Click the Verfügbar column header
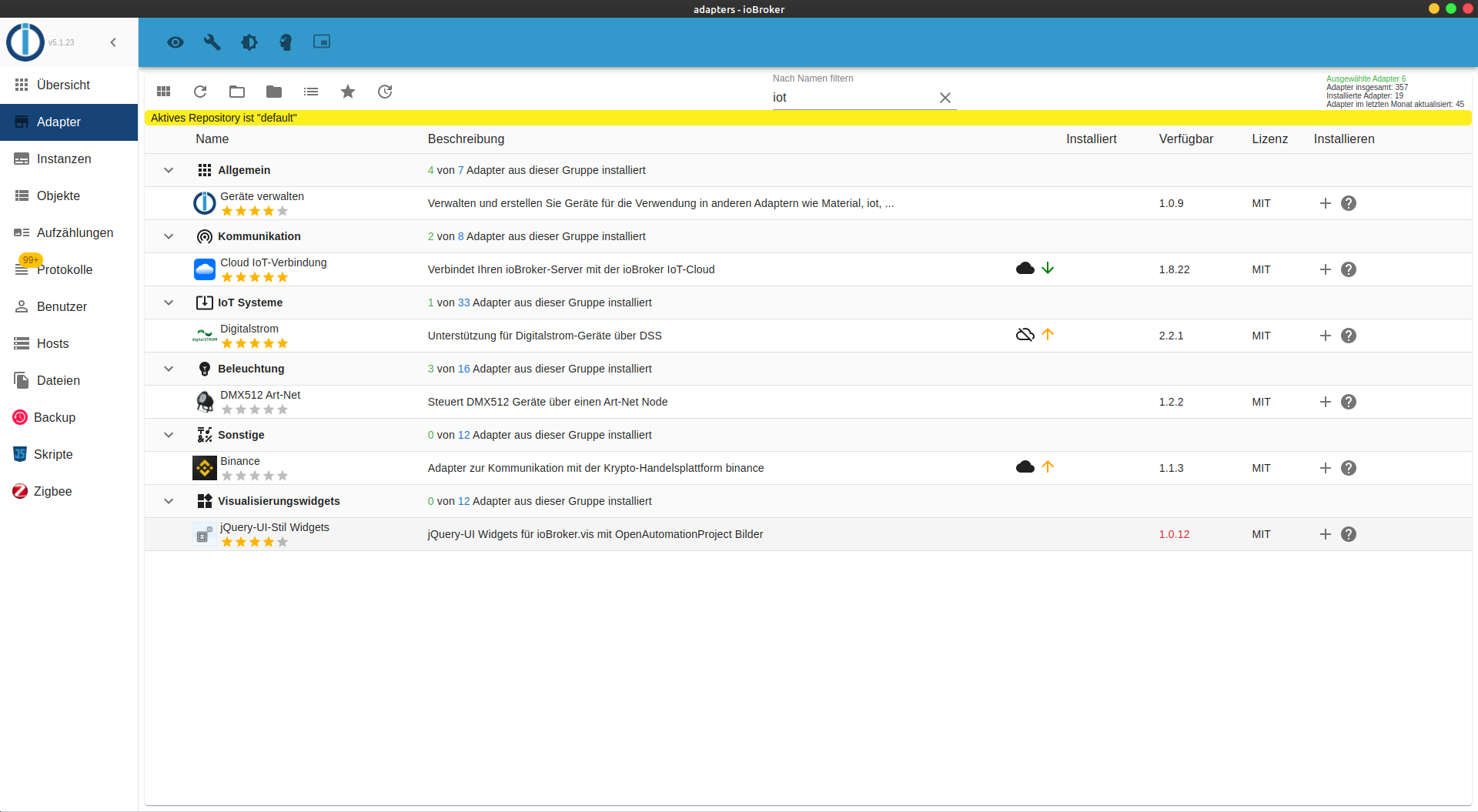 pos(1186,139)
